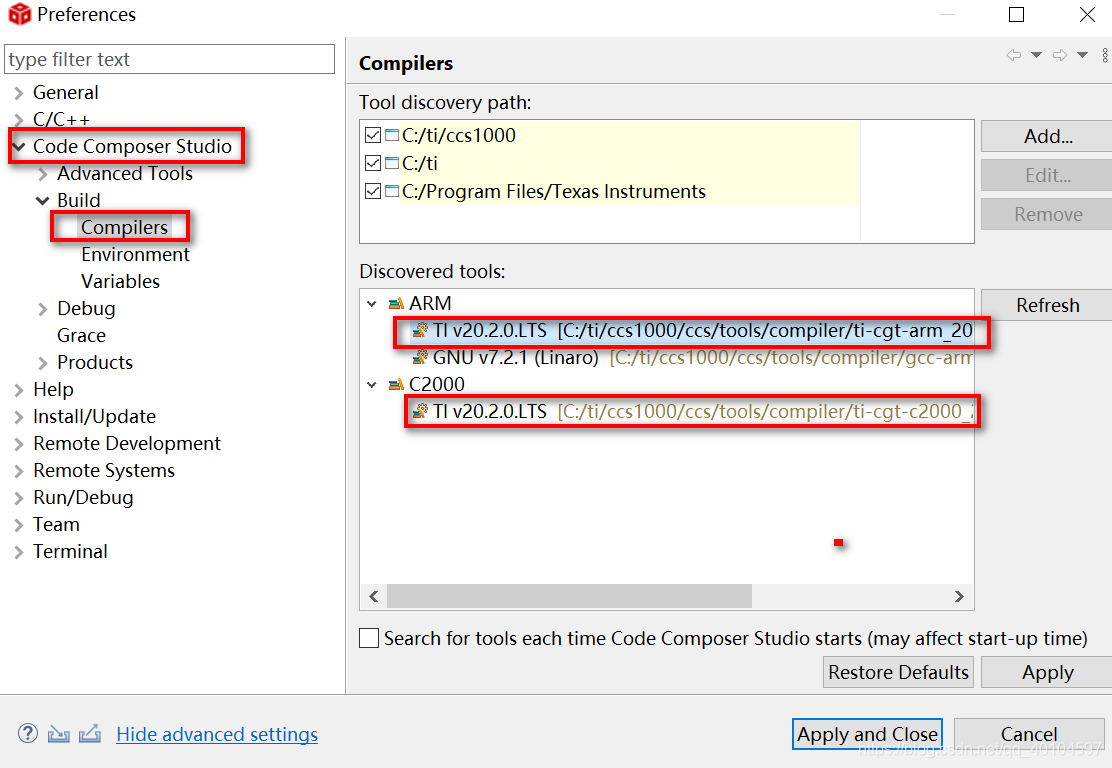Viewport: 1112px width, 768px height.
Task: Expand the Products tree node
Action: pyautogui.click(x=43, y=362)
